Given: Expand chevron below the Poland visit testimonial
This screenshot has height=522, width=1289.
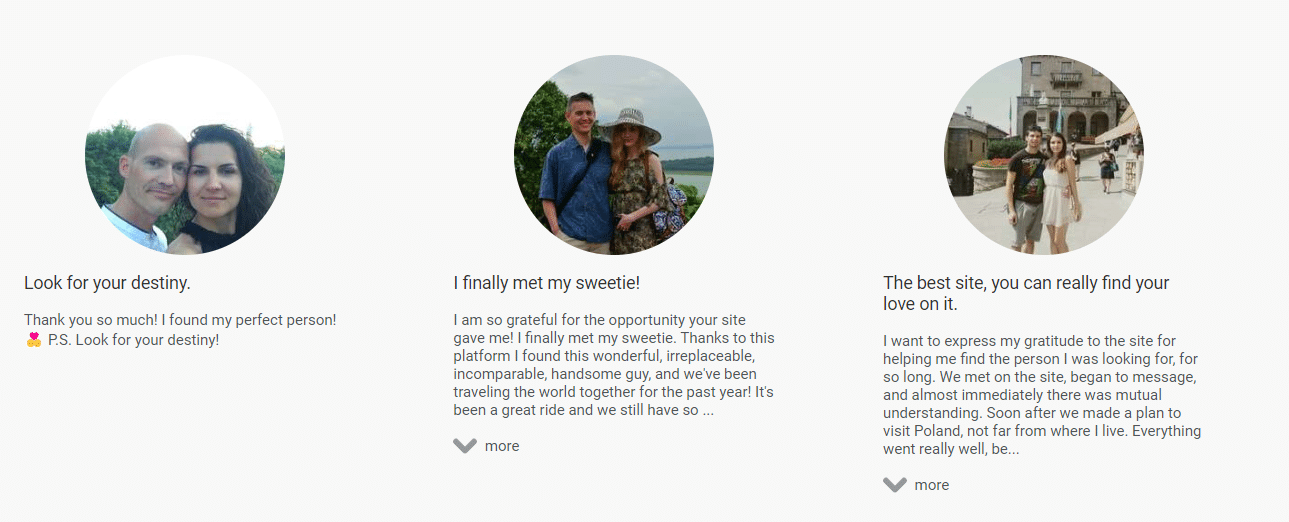Looking at the screenshot, I should (x=894, y=485).
